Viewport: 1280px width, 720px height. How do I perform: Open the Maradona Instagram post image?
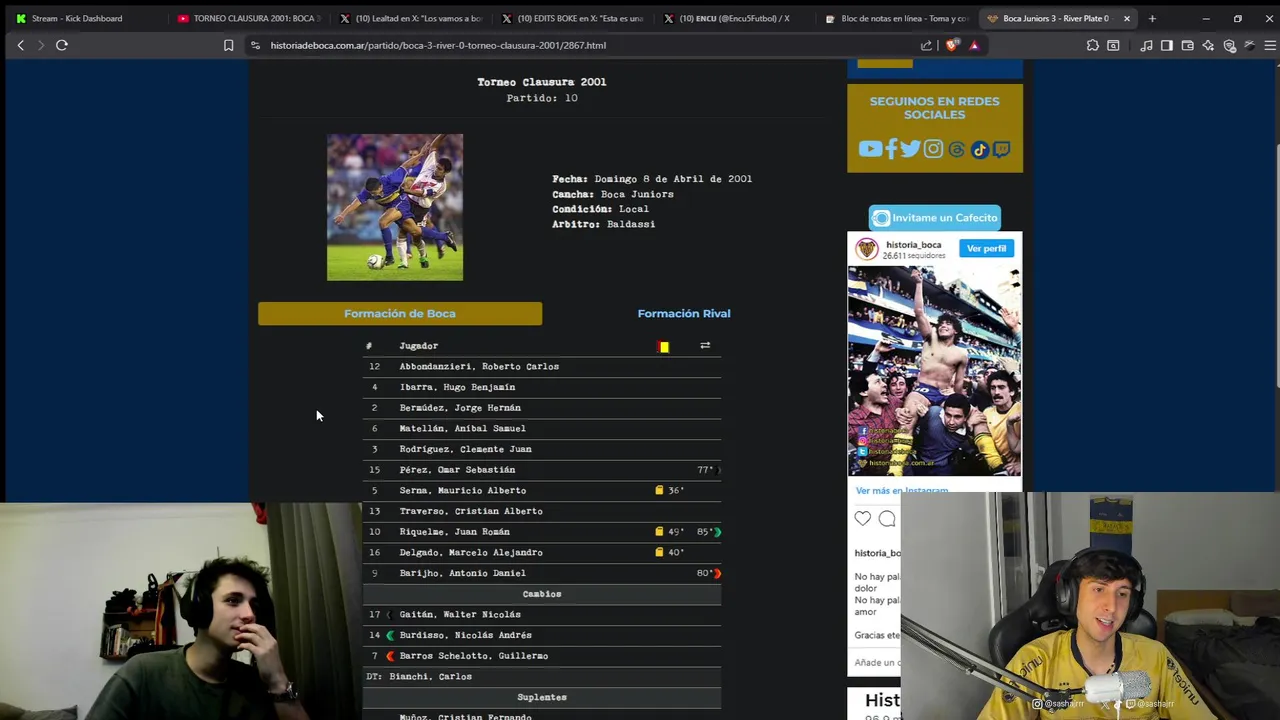pos(934,371)
